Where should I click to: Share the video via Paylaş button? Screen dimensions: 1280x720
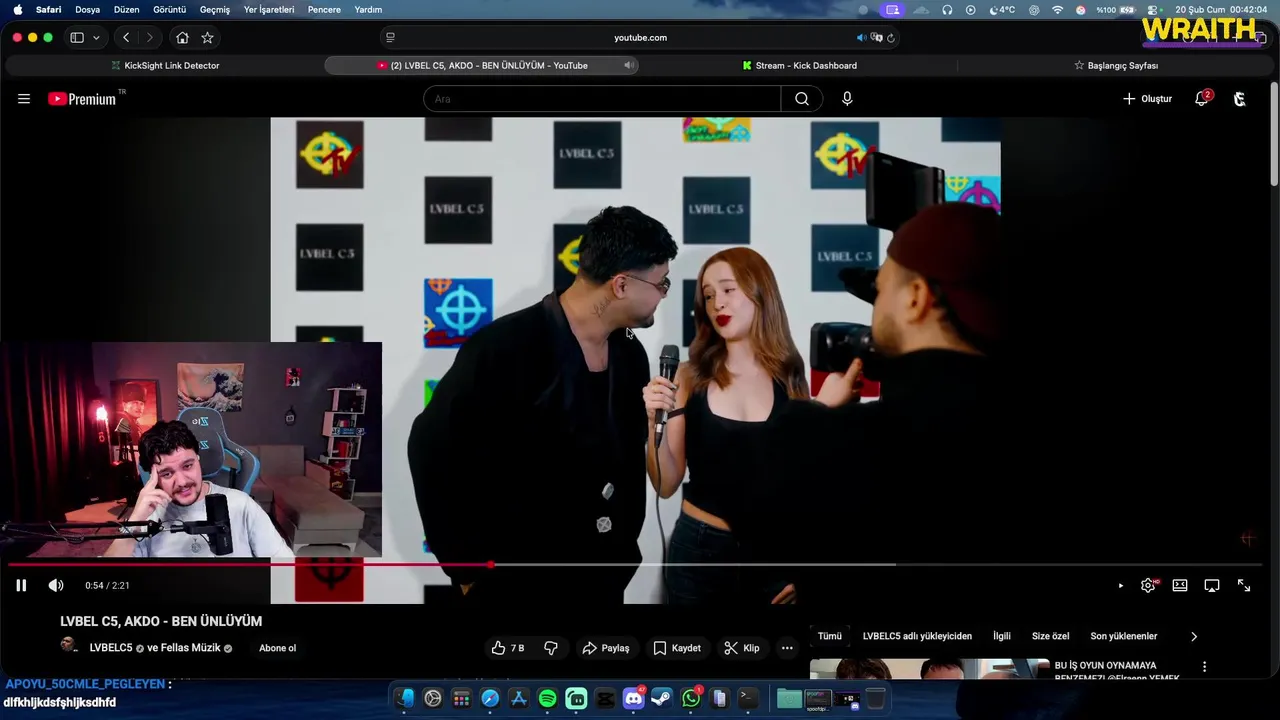click(x=606, y=648)
